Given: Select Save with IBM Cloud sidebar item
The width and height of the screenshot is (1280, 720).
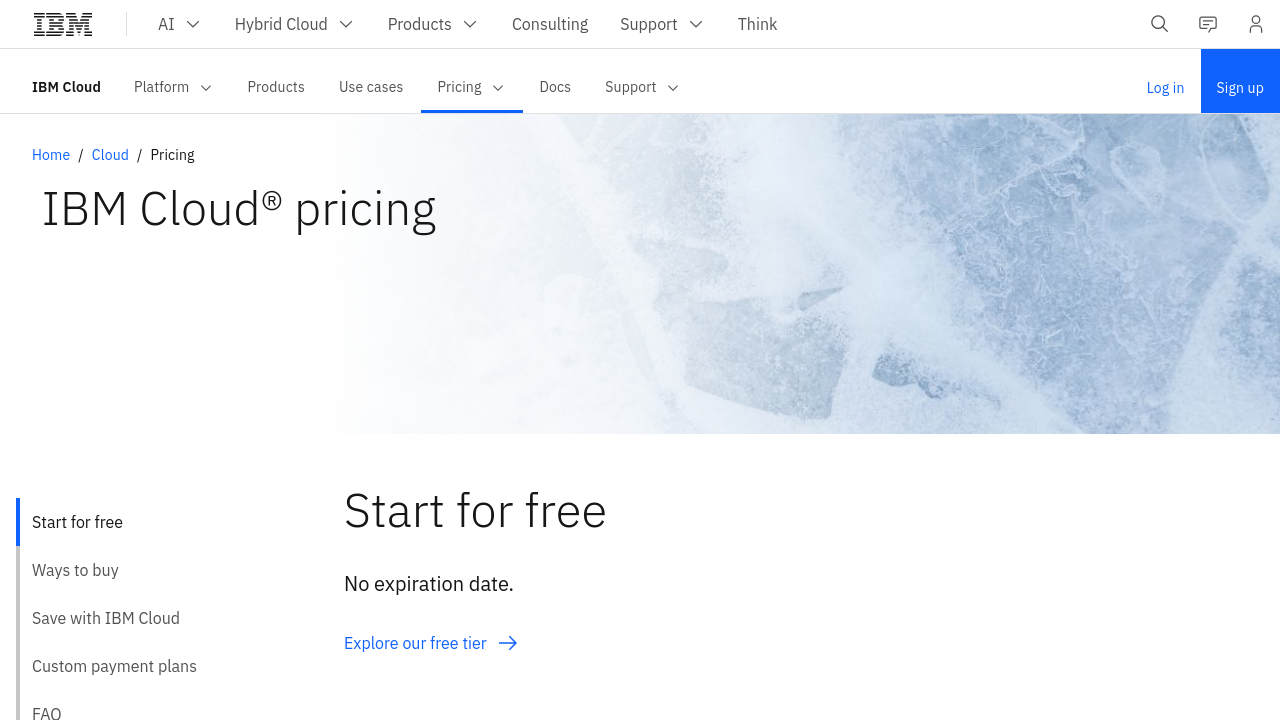Looking at the screenshot, I should point(106,618).
